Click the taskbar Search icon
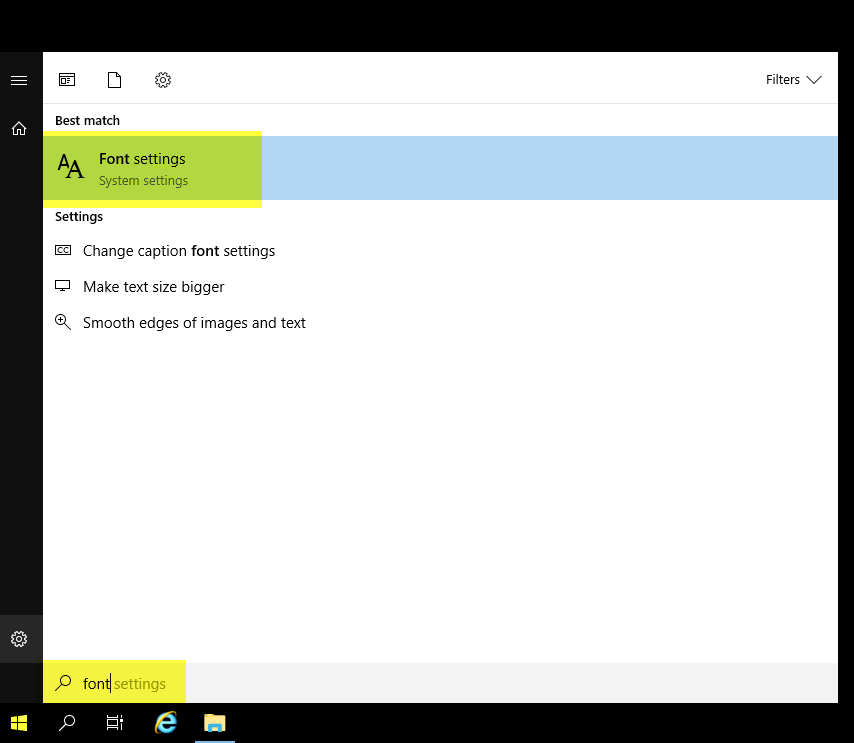 coord(67,723)
